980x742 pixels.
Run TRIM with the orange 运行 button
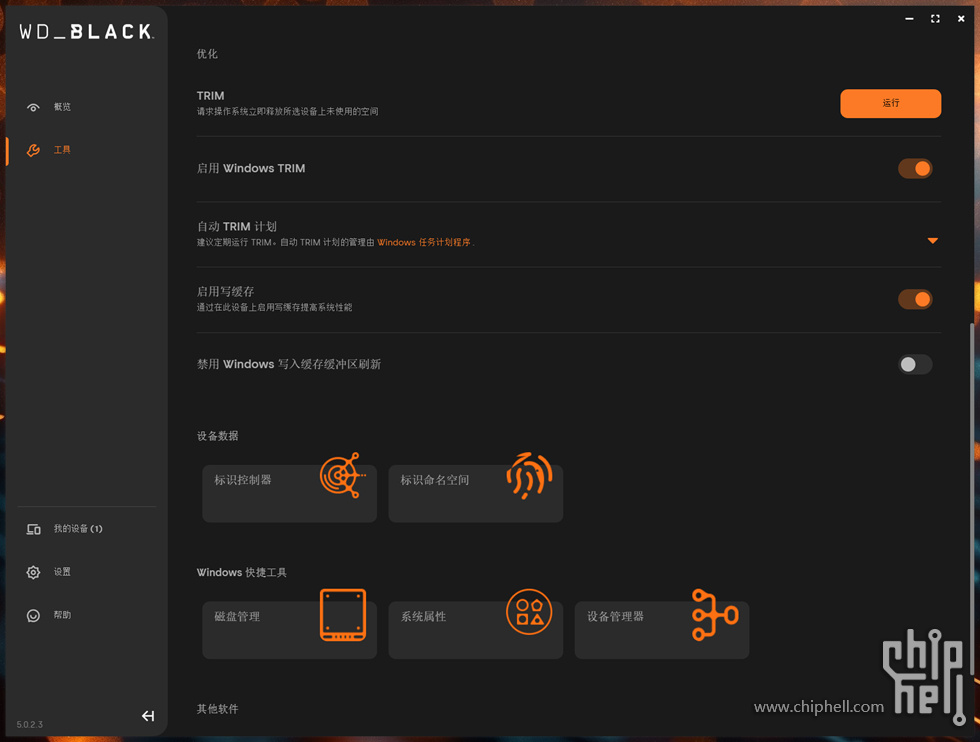(891, 103)
